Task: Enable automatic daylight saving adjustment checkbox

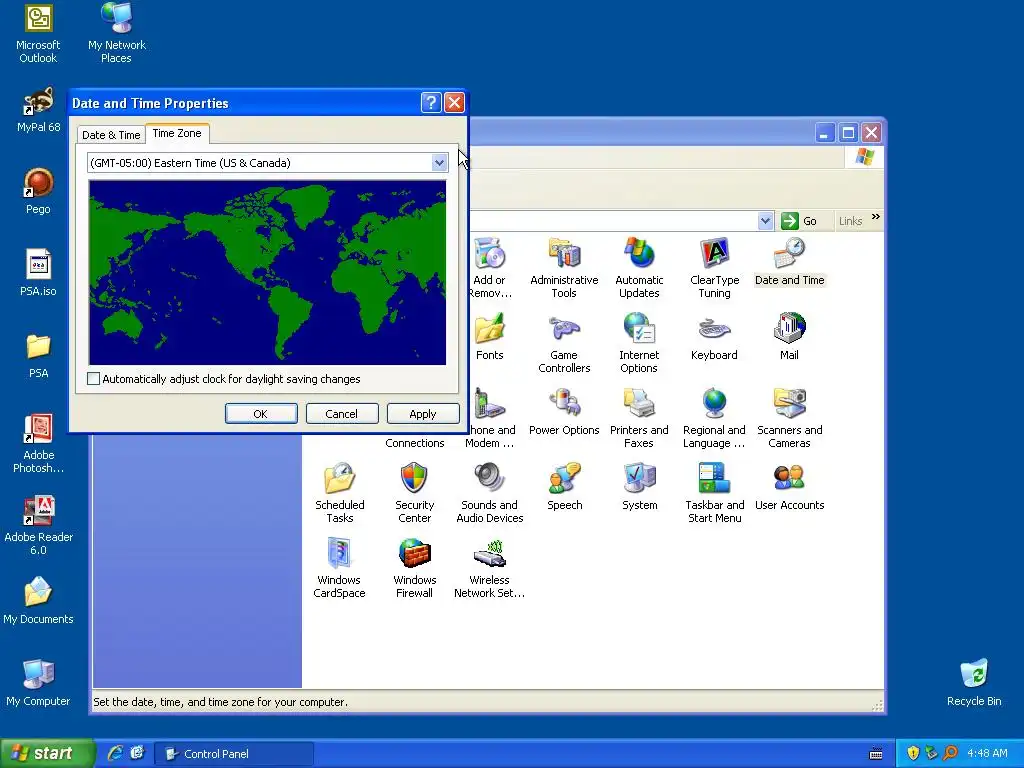Action: tap(93, 379)
